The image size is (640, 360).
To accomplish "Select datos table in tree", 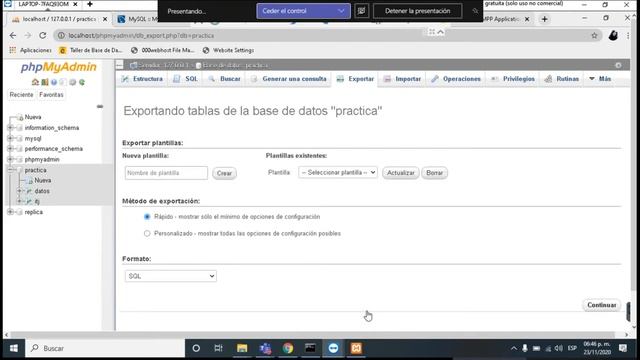I will (42, 191).
